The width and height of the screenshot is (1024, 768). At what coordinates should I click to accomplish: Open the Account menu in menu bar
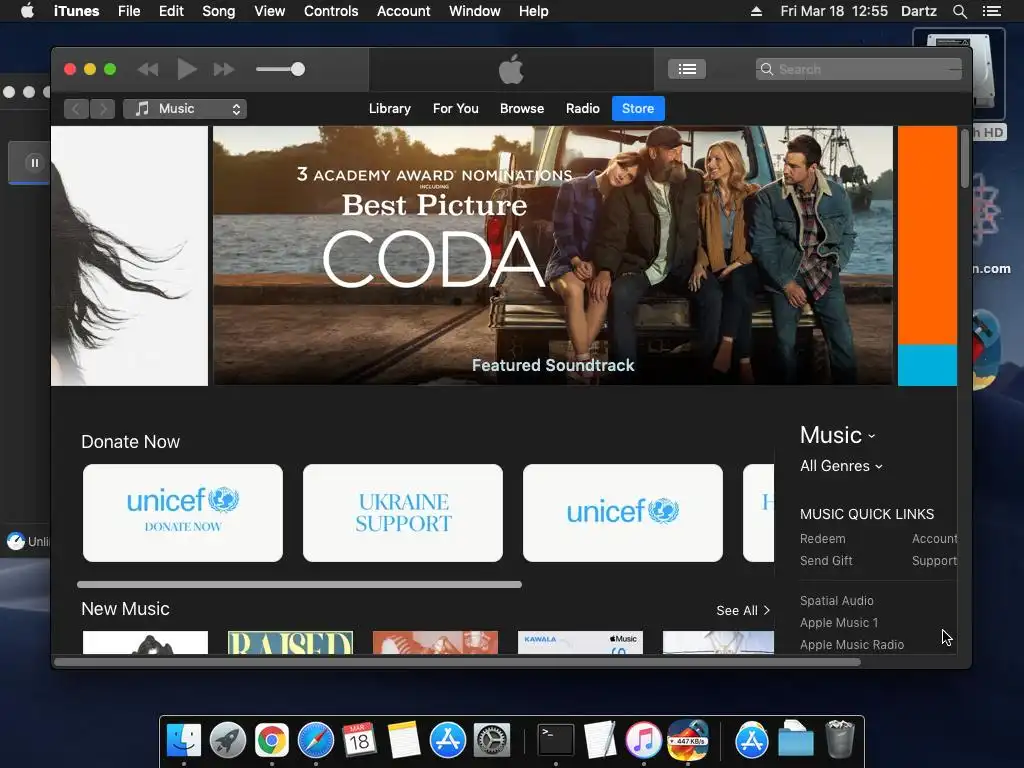tap(404, 11)
